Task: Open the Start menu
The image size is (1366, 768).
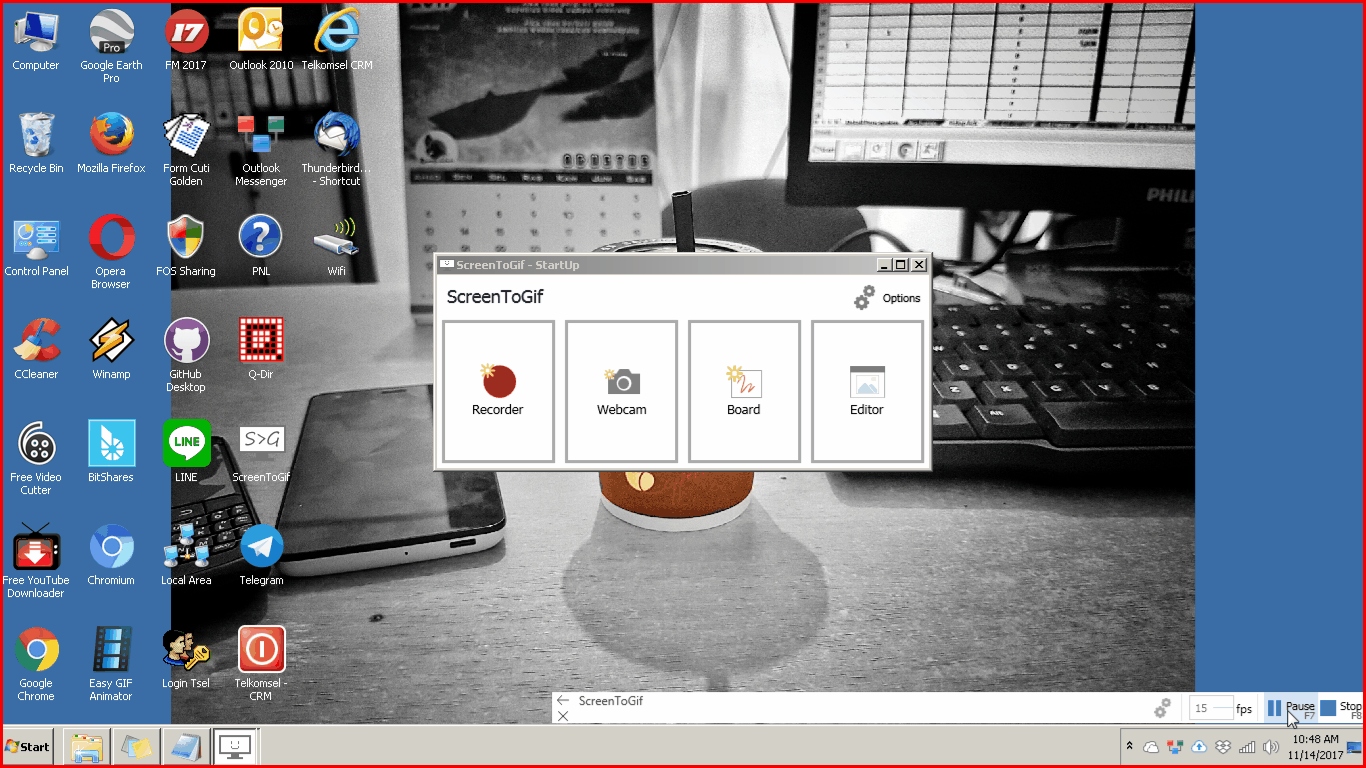Action: point(27,746)
